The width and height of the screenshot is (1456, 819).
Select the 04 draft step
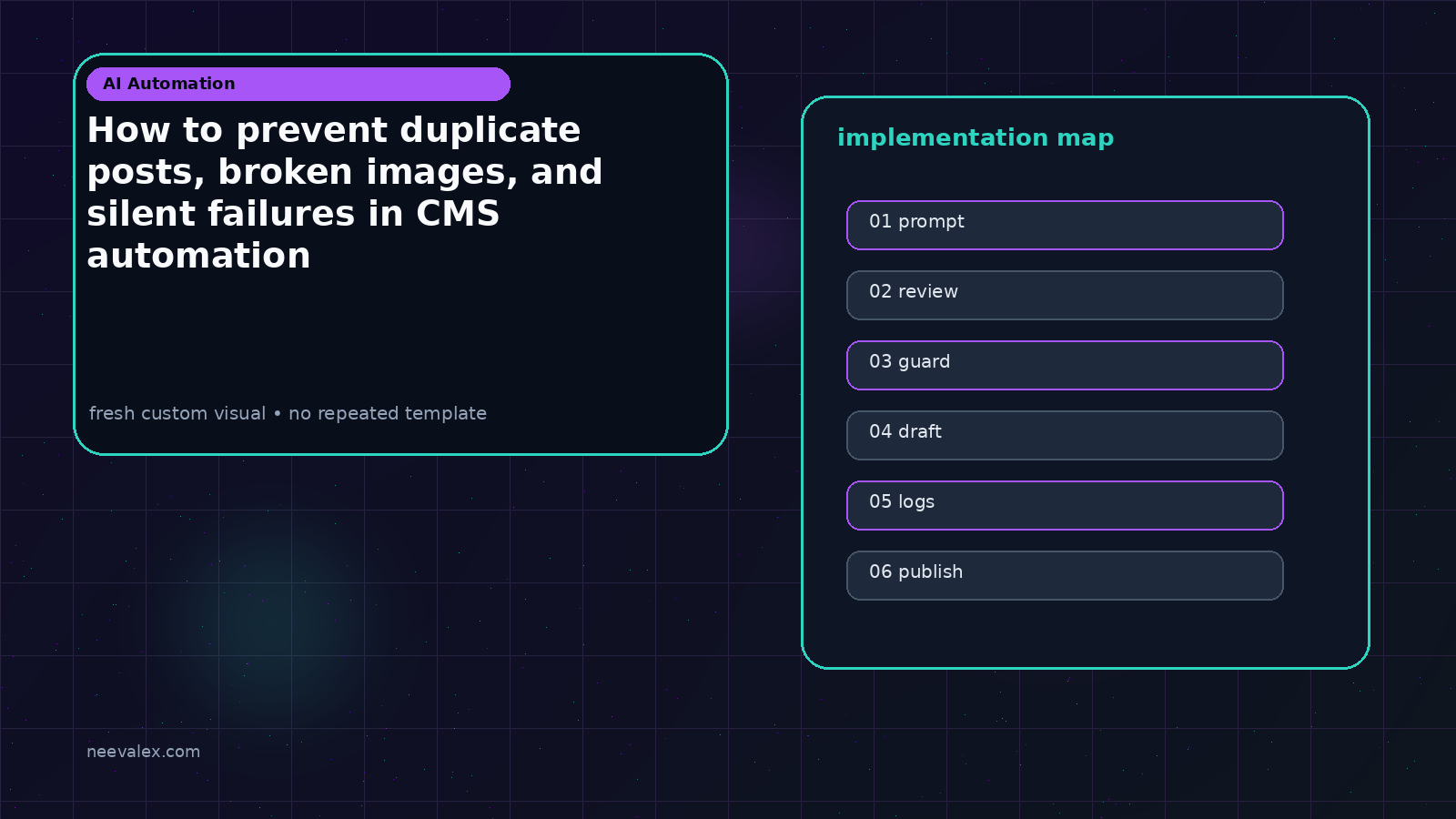(1065, 435)
